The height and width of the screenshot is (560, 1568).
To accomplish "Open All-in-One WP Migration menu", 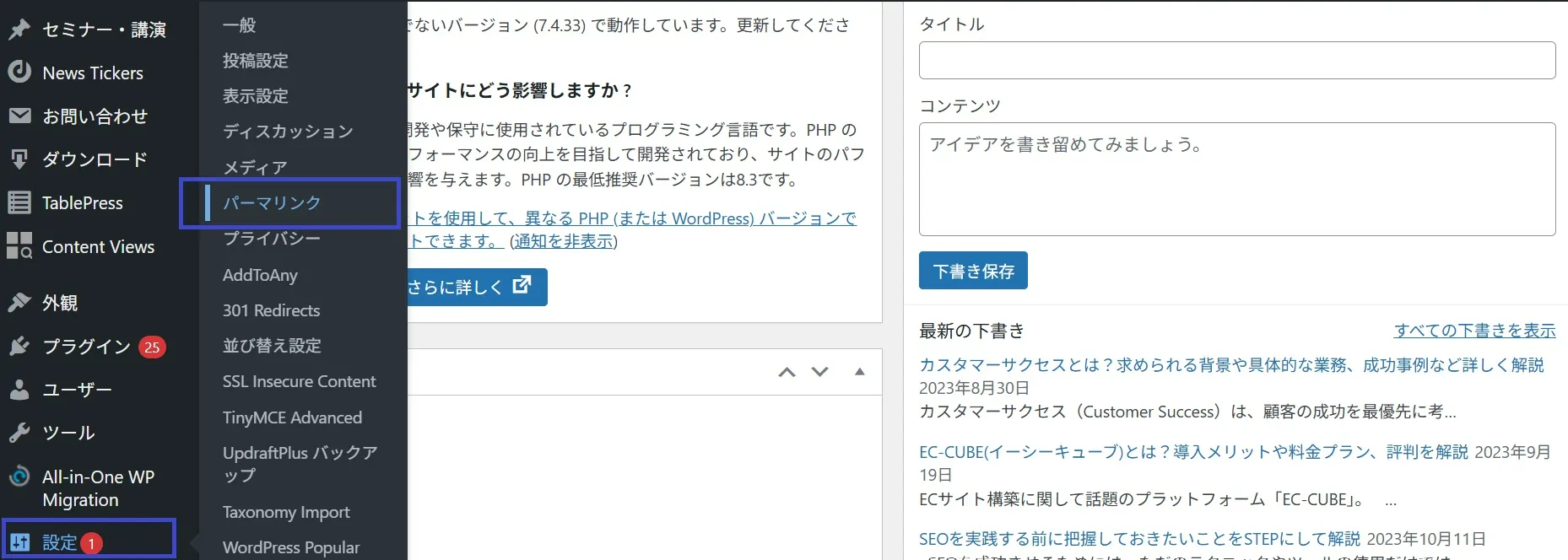I will (100, 487).
